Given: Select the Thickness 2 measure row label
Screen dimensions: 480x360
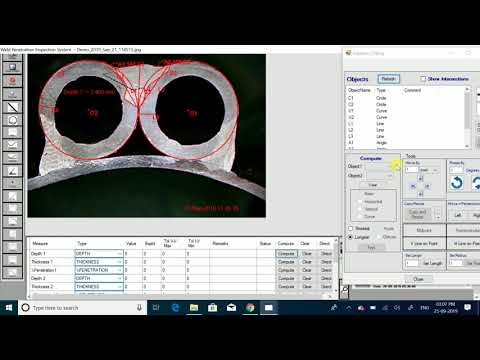Looking at the screenshot, I should tap(42, 286).
